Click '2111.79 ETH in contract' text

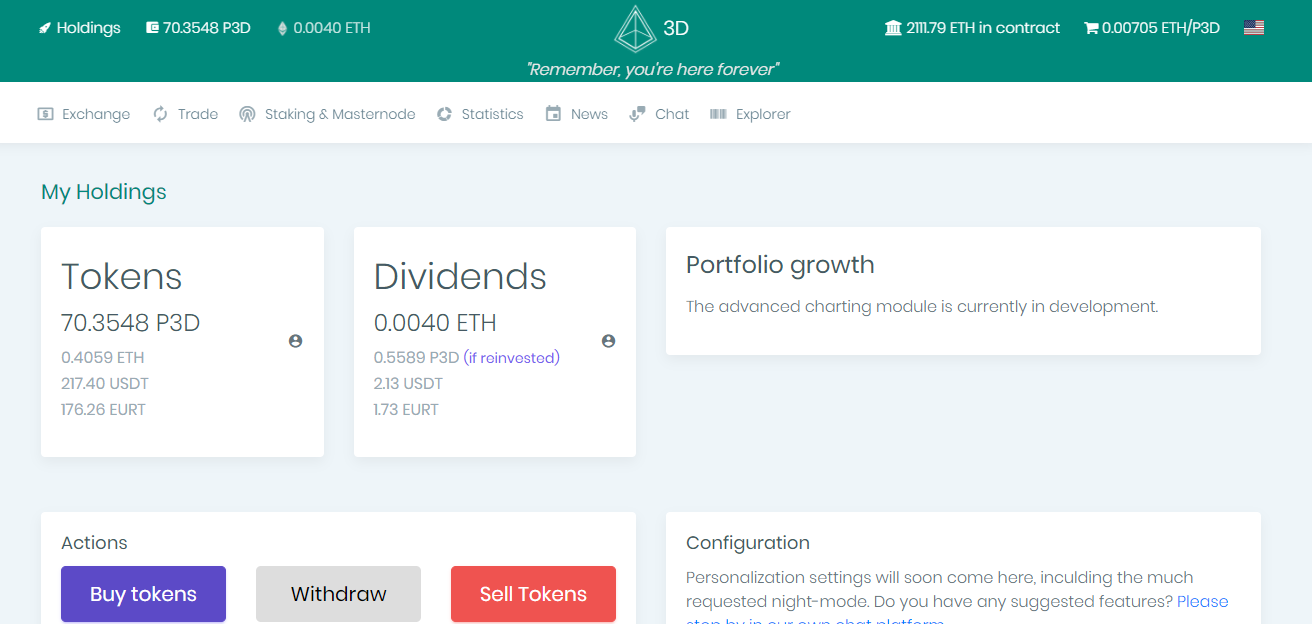point(983,28)
